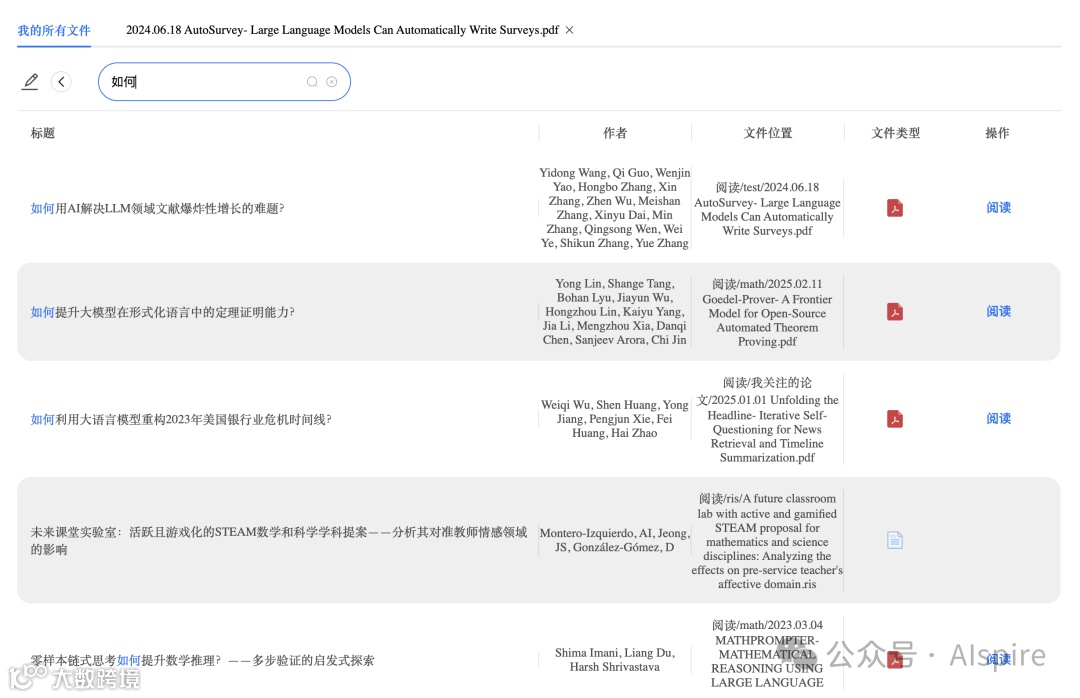
Task: Click authors cell starting with Yidong Wang
Action: click(614, 207)
